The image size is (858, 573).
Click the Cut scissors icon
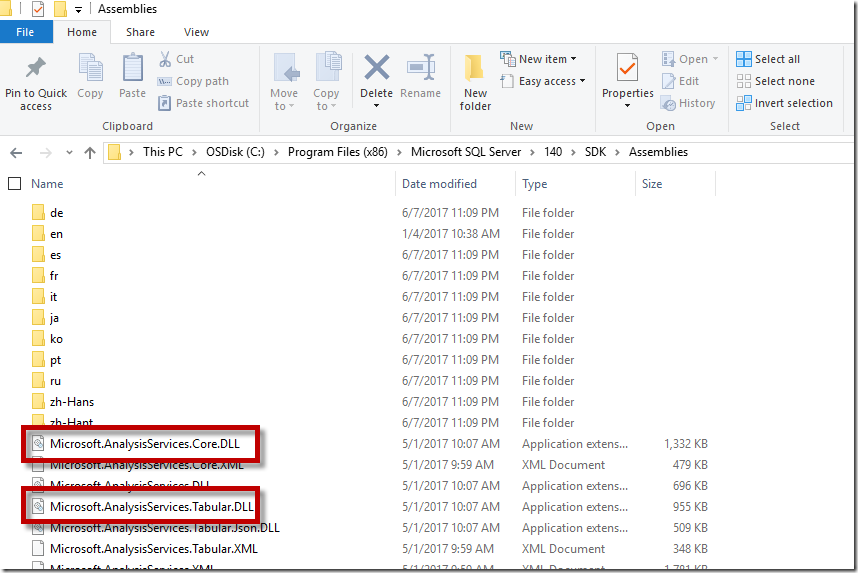click(x=165, y=59)
